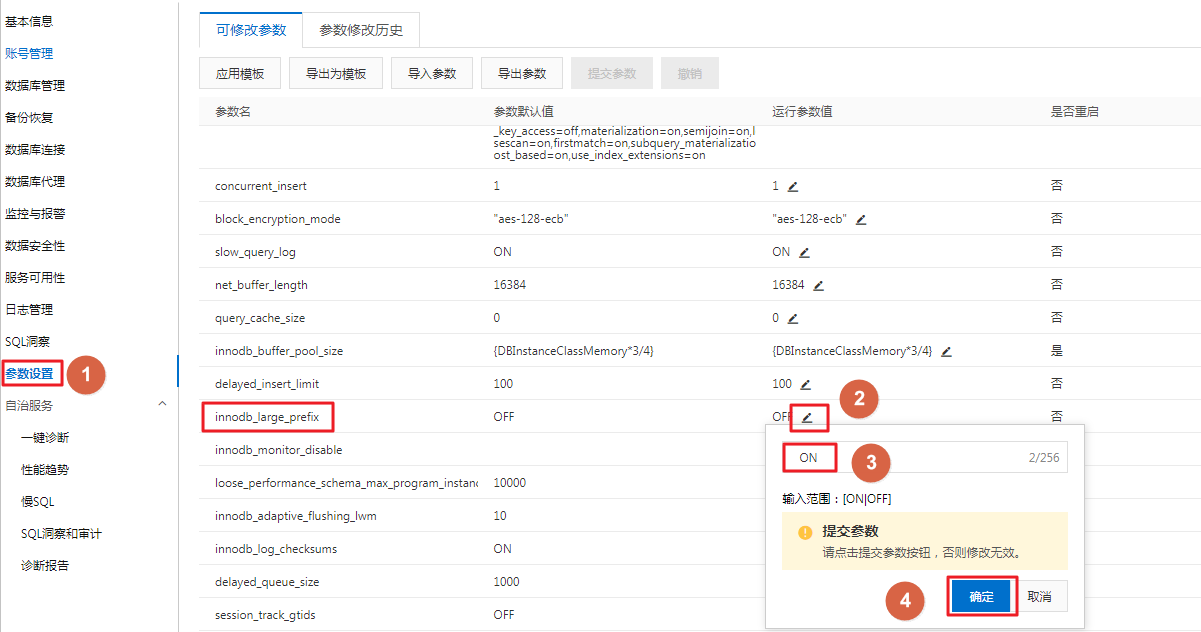
Task: Click edit pencil for concurrent_insert value
Action: pos(793,186)
